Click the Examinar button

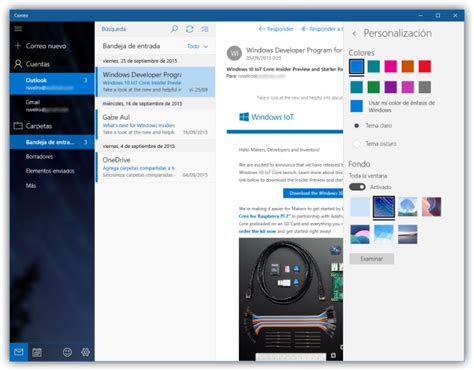(372, 259)
